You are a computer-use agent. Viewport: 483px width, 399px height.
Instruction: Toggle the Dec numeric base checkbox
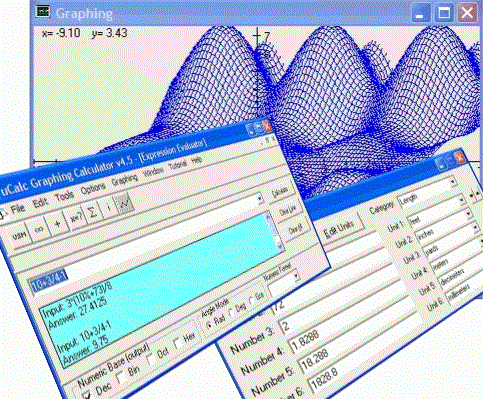[87, 395]
